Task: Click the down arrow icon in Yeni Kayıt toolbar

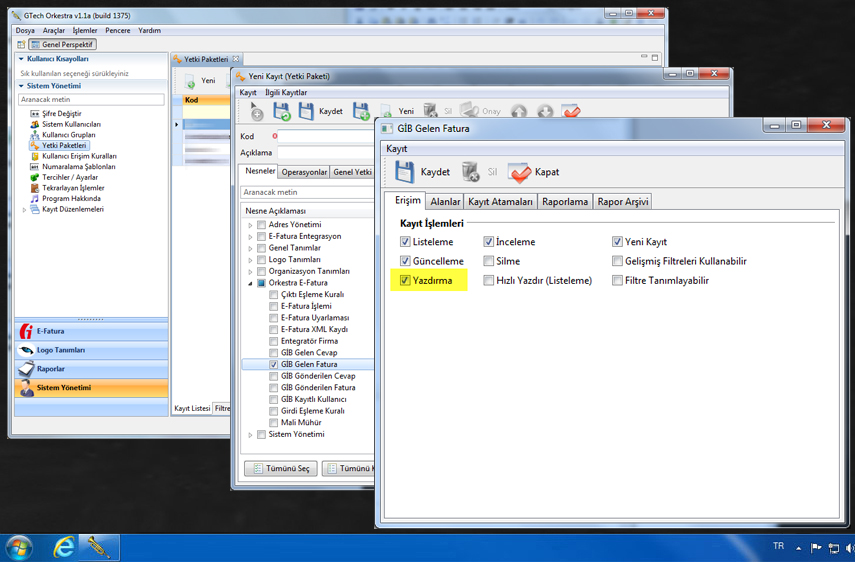Action: tap(545, 111)
